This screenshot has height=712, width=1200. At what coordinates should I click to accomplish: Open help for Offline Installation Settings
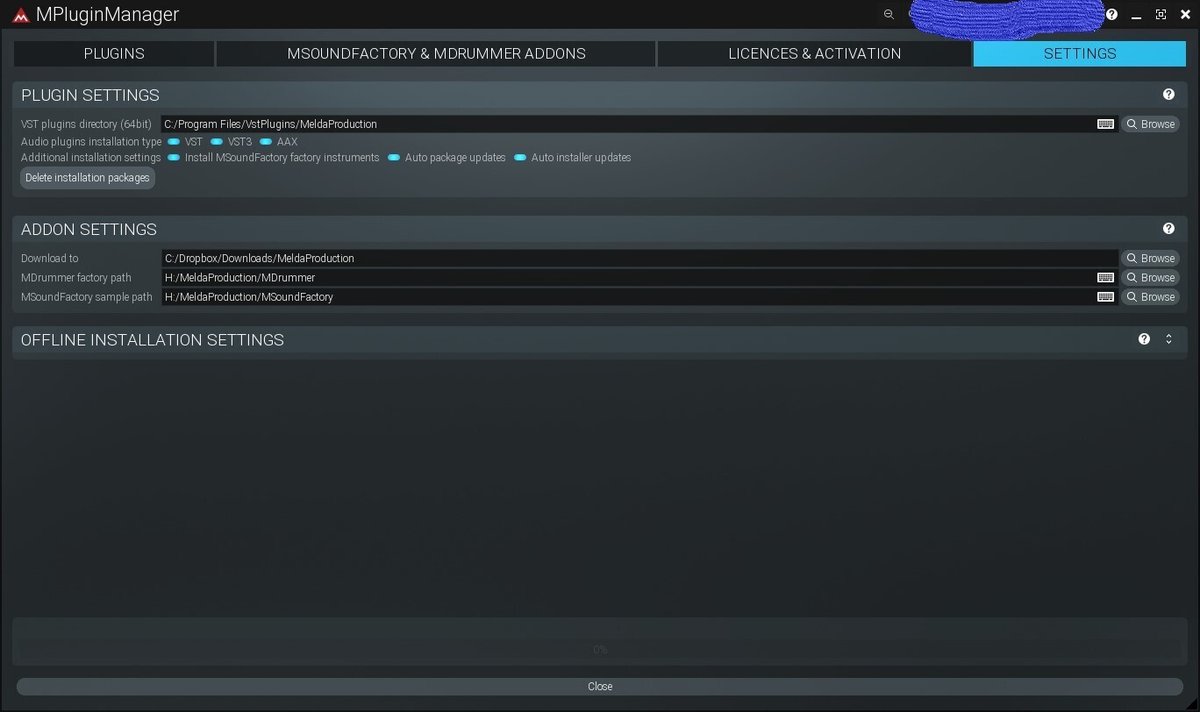click(x=1144, y=339)
